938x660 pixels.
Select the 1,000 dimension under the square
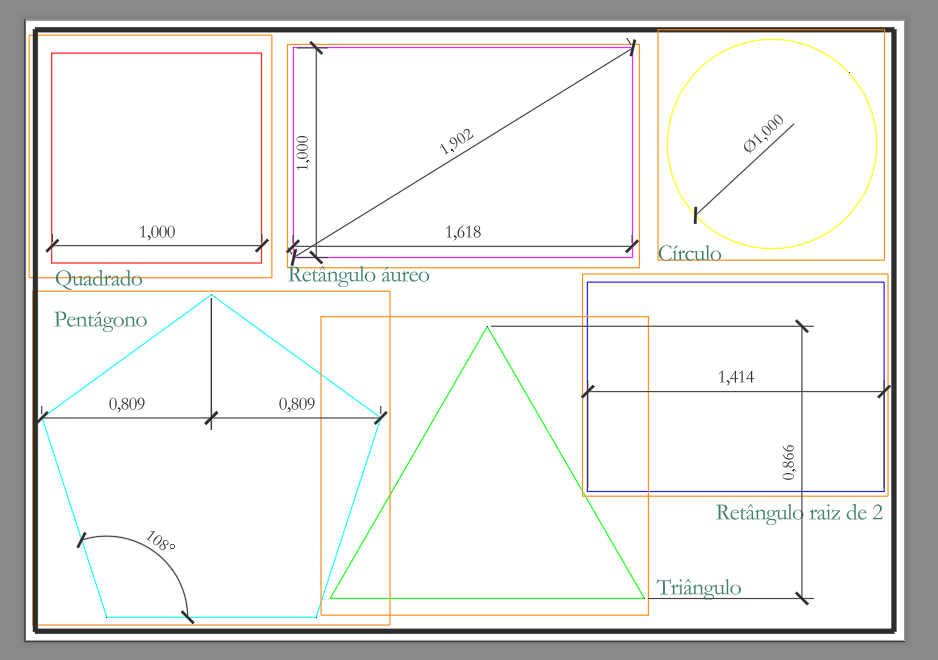tap(157, 232)
